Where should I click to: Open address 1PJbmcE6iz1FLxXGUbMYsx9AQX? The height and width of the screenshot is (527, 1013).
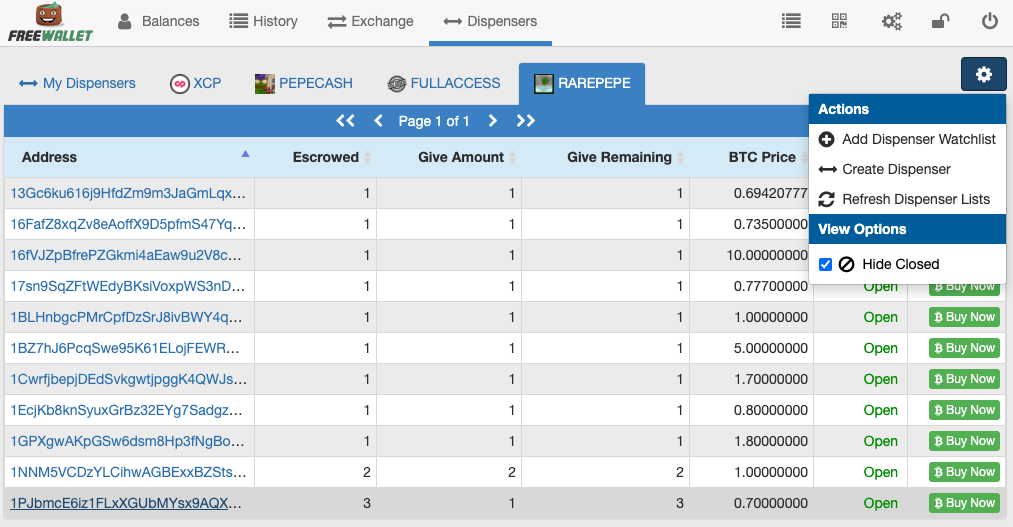pos(126,503)
